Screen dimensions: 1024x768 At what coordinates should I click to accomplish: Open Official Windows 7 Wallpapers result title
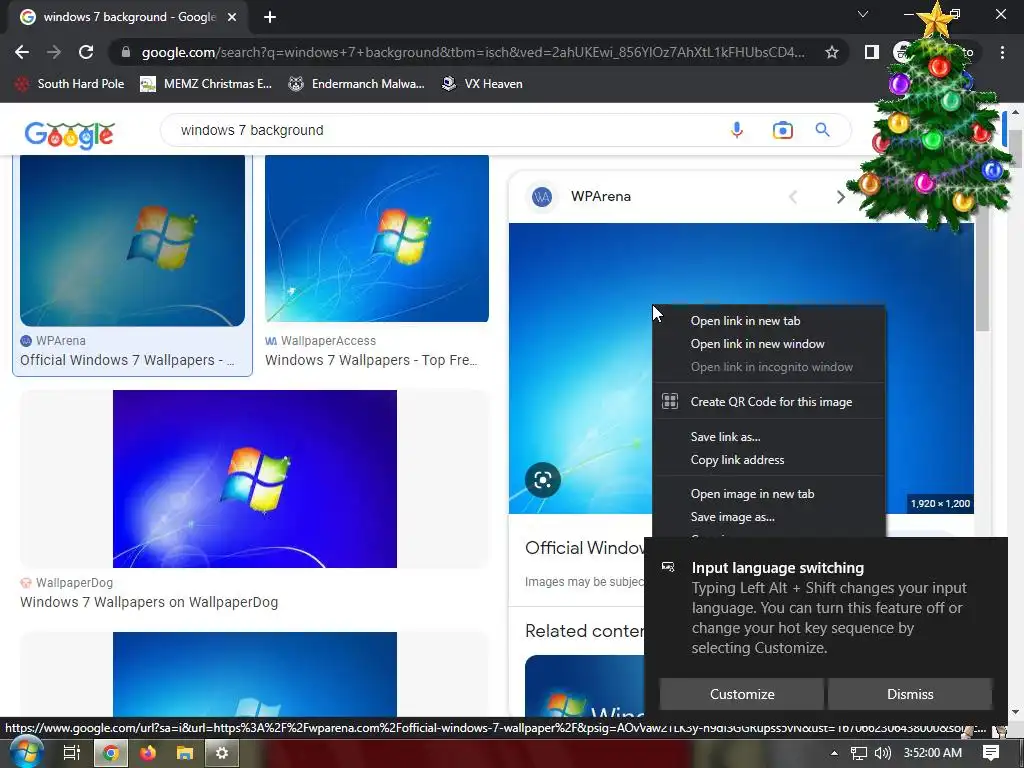click(127, 360)
